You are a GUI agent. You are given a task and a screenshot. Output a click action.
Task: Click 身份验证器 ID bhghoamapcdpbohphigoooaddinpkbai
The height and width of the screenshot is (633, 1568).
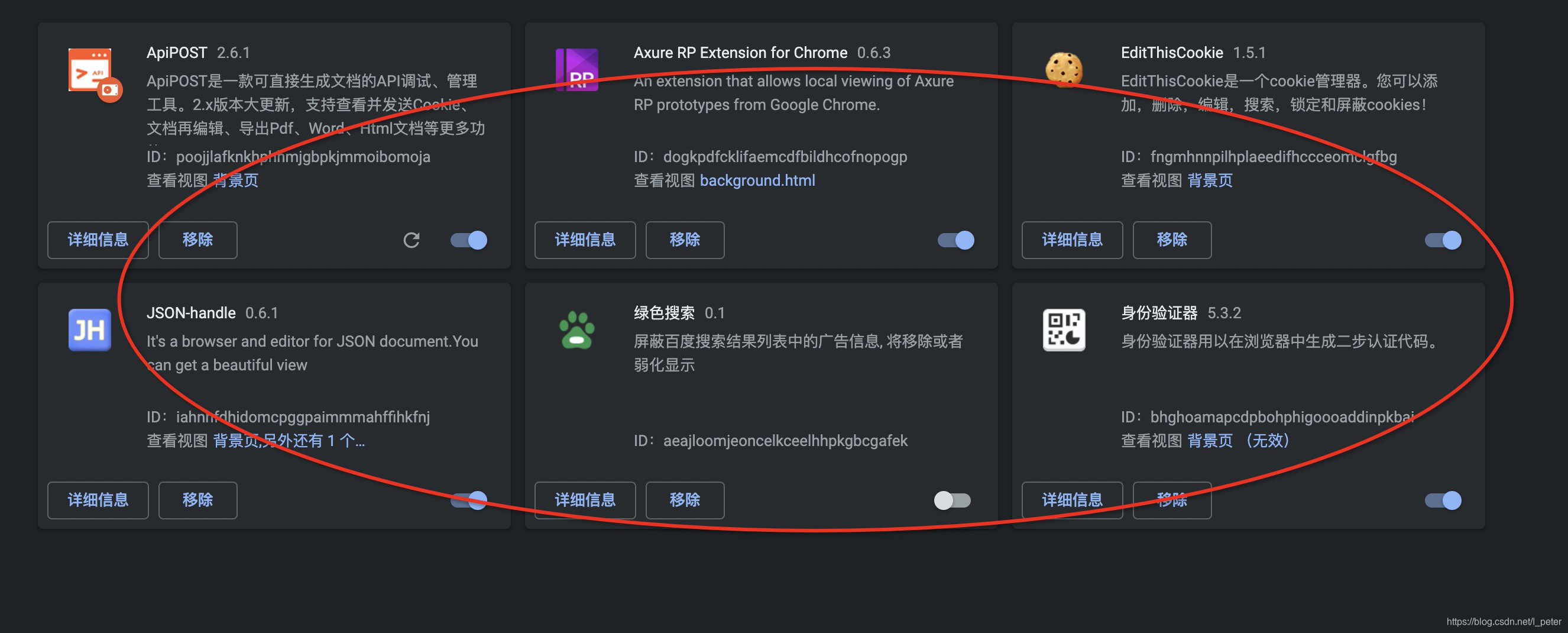[x=1267, y=416]
